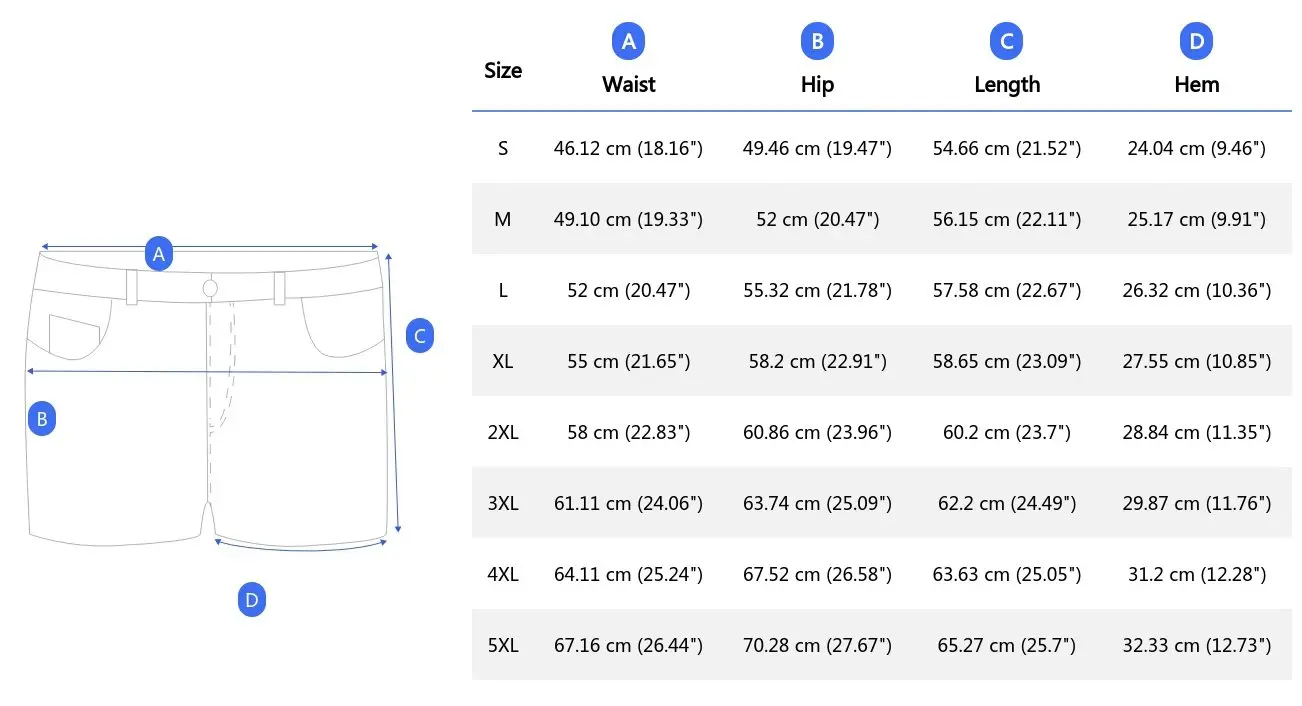The height and width of the screenshot is (706, 1302).
Task: Pick the 5XL size row label
Action: (503, 645)
